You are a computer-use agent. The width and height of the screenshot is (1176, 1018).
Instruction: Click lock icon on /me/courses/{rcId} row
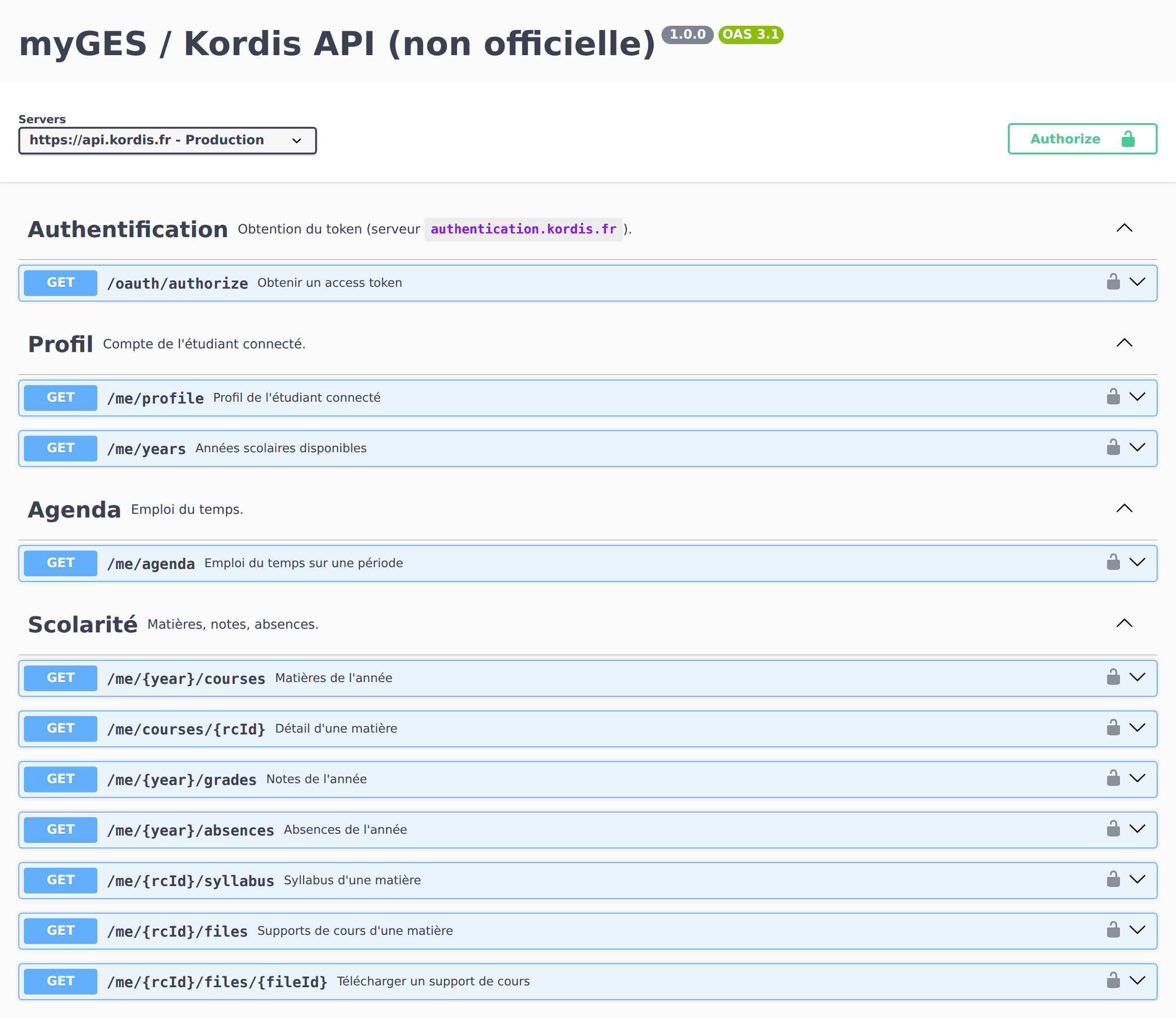(x=1113, y=727)
